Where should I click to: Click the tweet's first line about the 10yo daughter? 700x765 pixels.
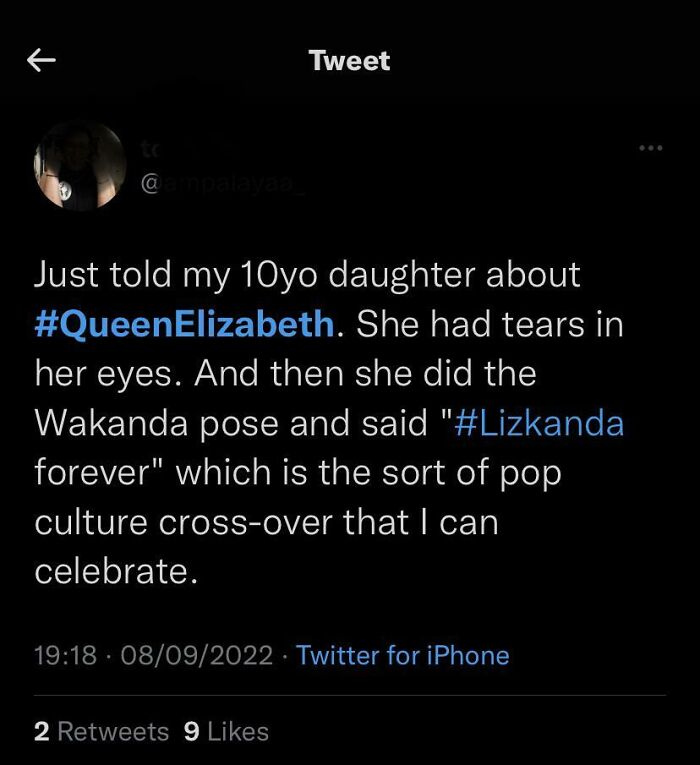(307, 275)
